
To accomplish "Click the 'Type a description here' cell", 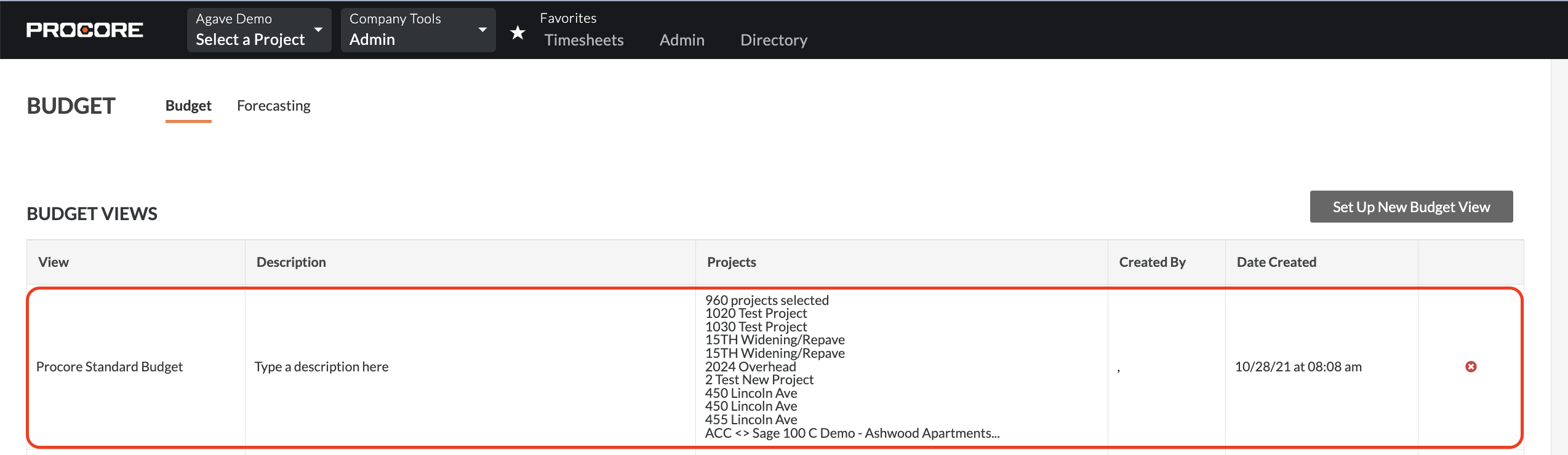I will point(321,367).
